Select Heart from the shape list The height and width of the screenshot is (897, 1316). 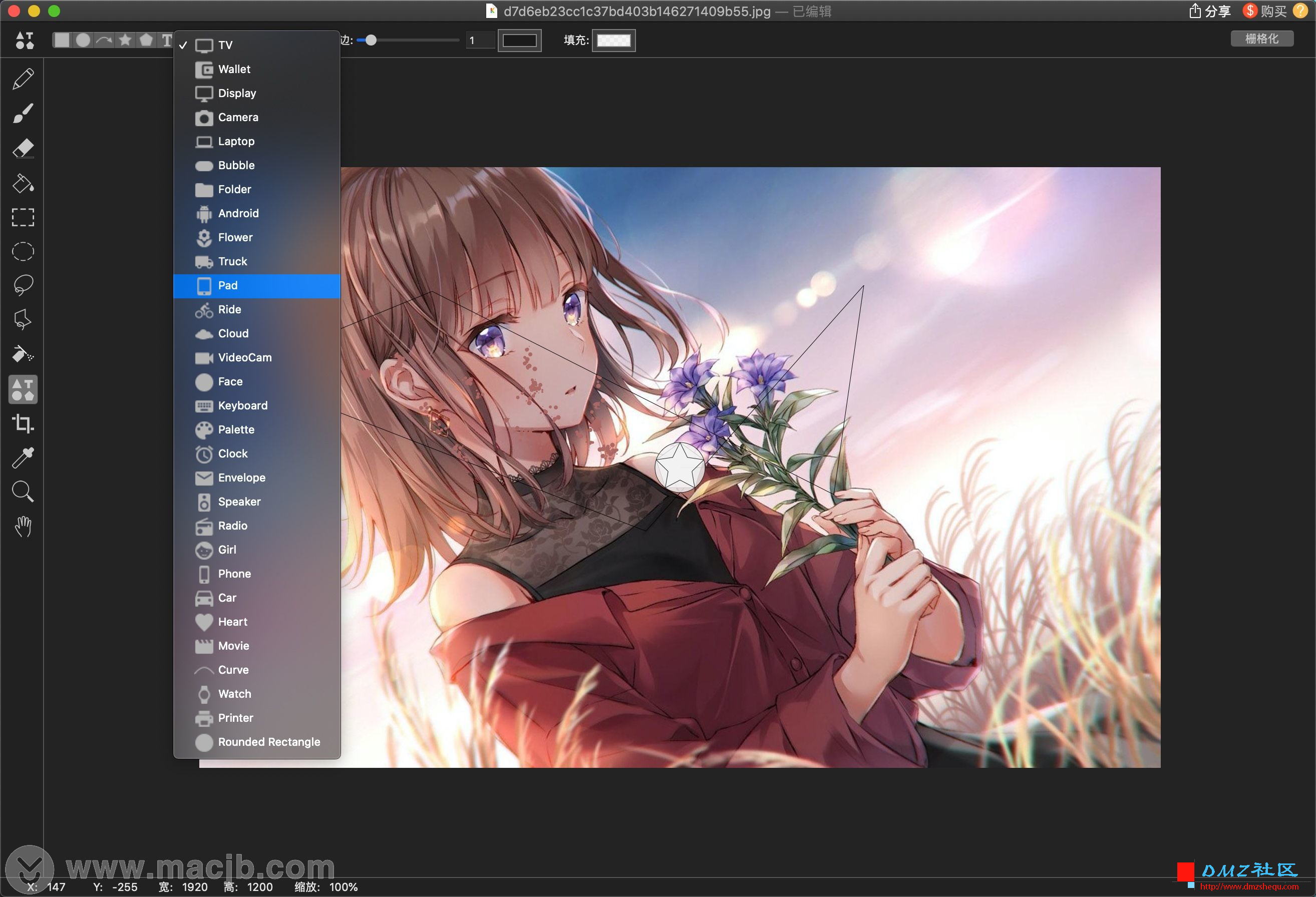[256, 623]
